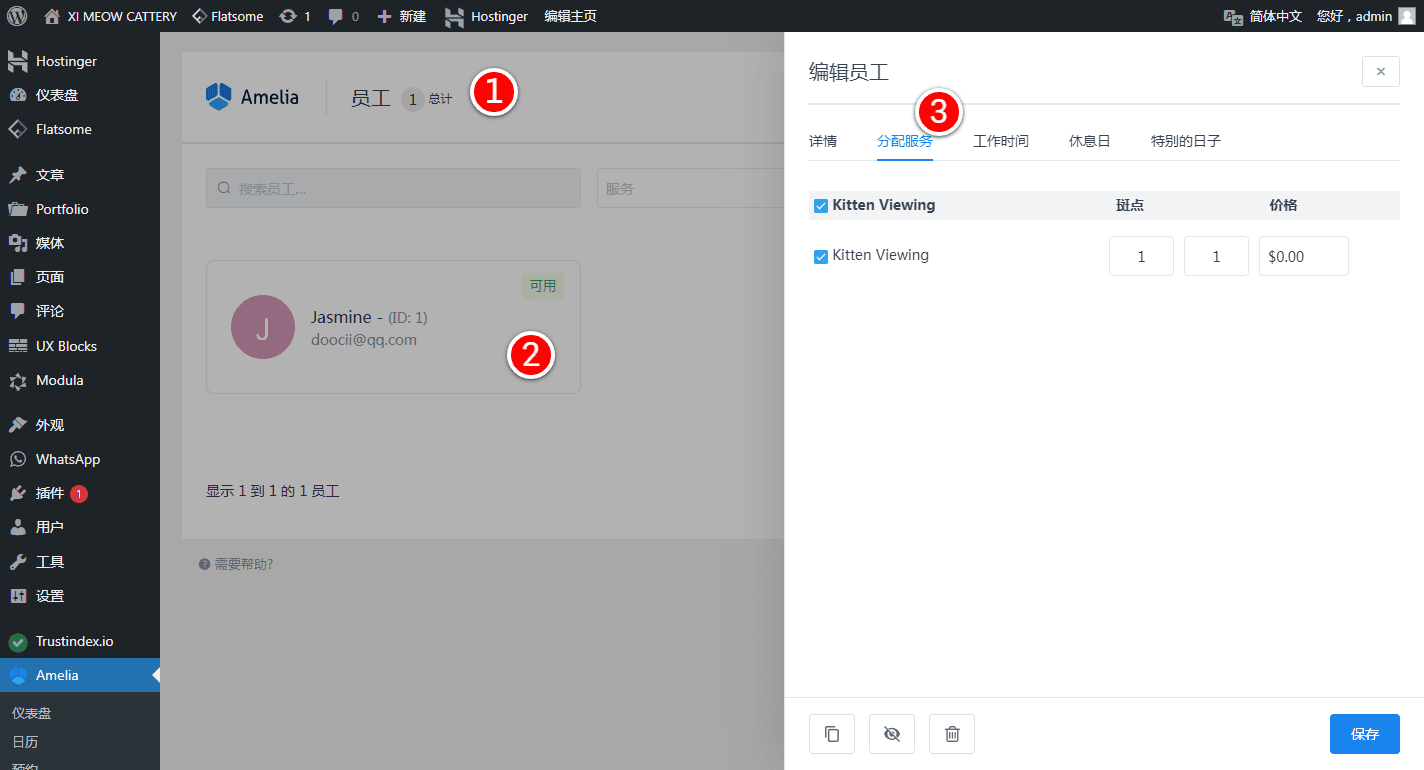Click the WordPress logo in admin bar
This screenshot has width=1424, height=770.
coord(17,16)
